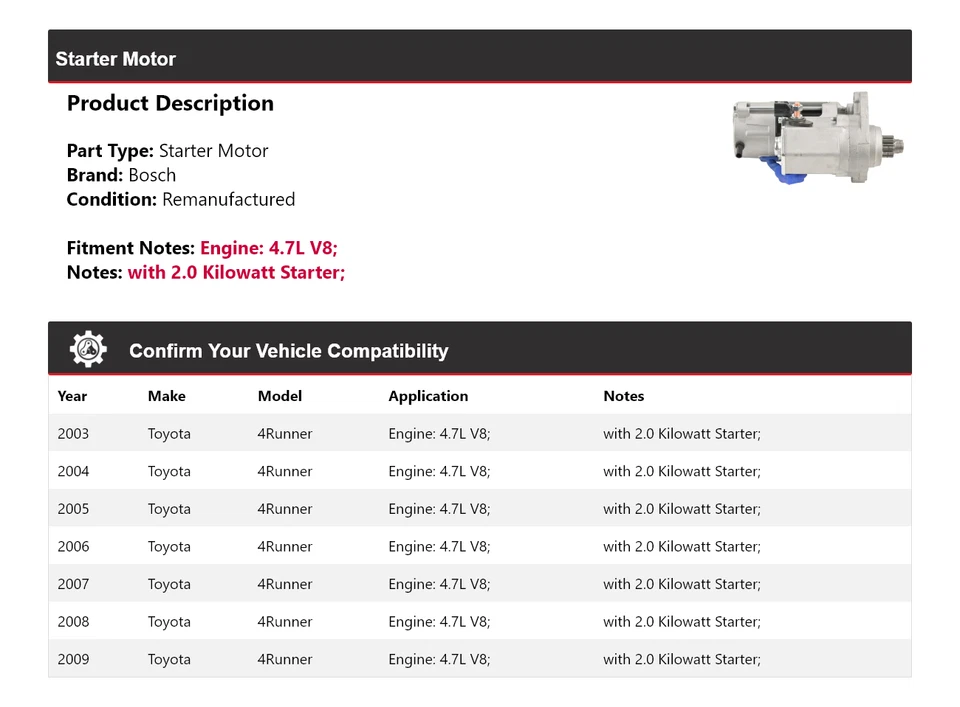Click the Year column header

[72, 396]
